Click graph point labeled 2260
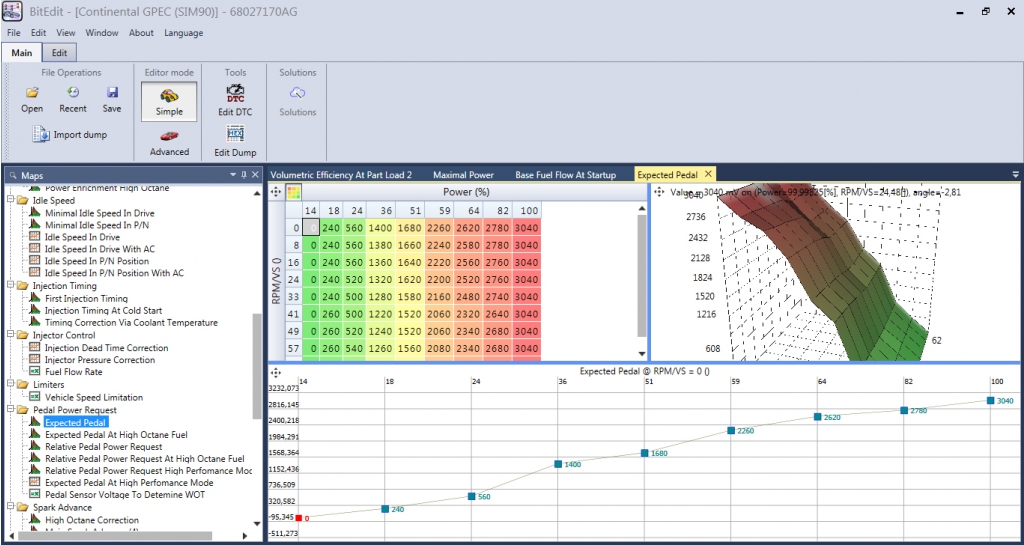This screenshot has height=545, width=1024. click(732, 430)
